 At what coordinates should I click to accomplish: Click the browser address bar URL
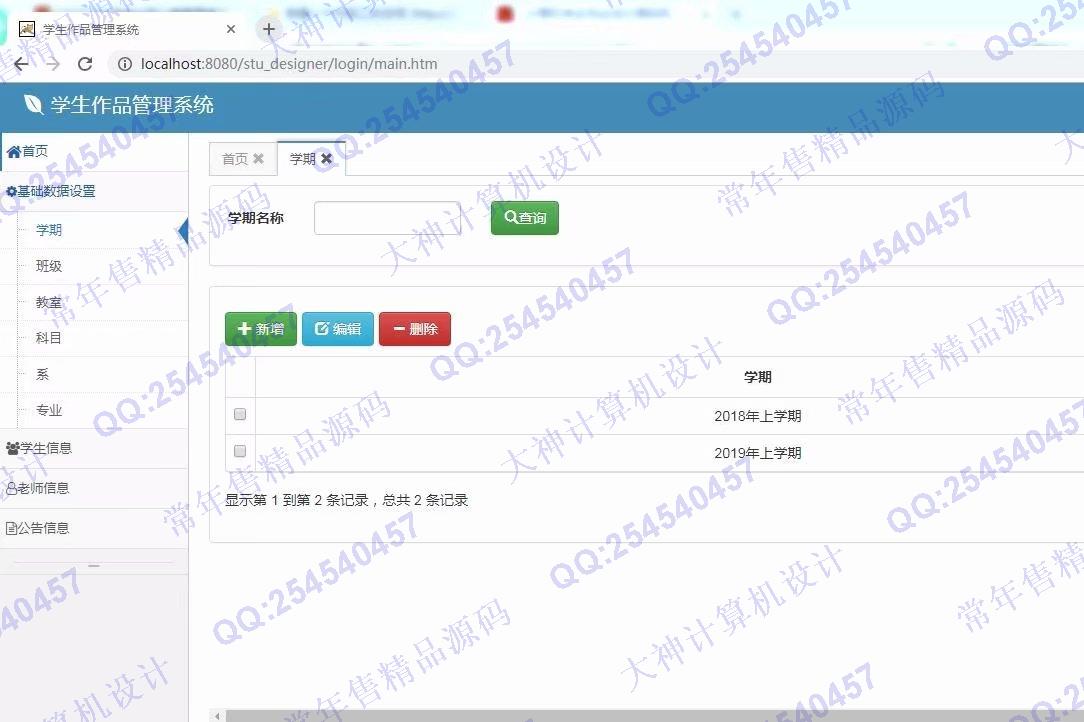tap(289, 64)
